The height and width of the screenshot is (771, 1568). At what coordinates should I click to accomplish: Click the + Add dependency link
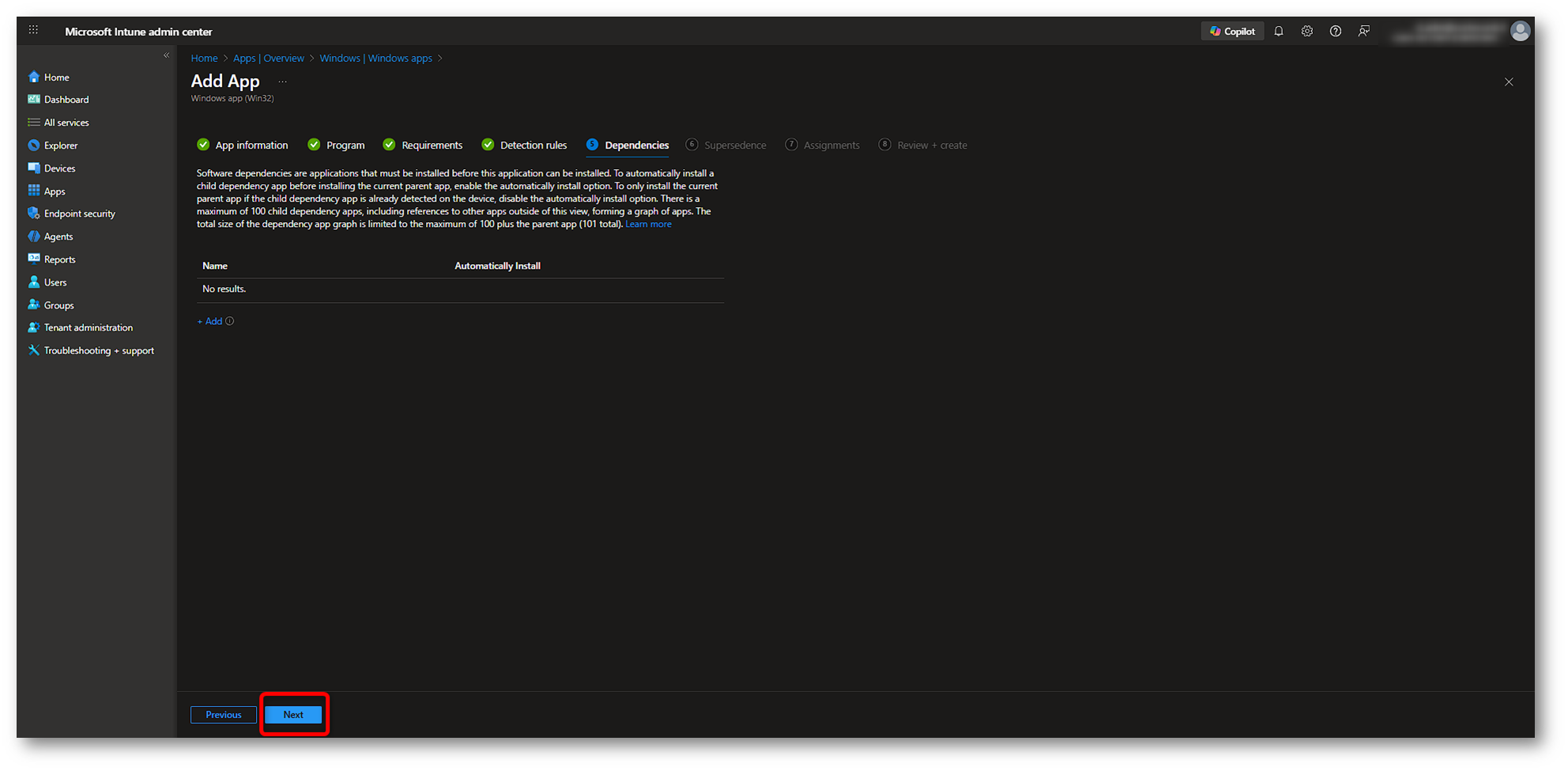209,321
